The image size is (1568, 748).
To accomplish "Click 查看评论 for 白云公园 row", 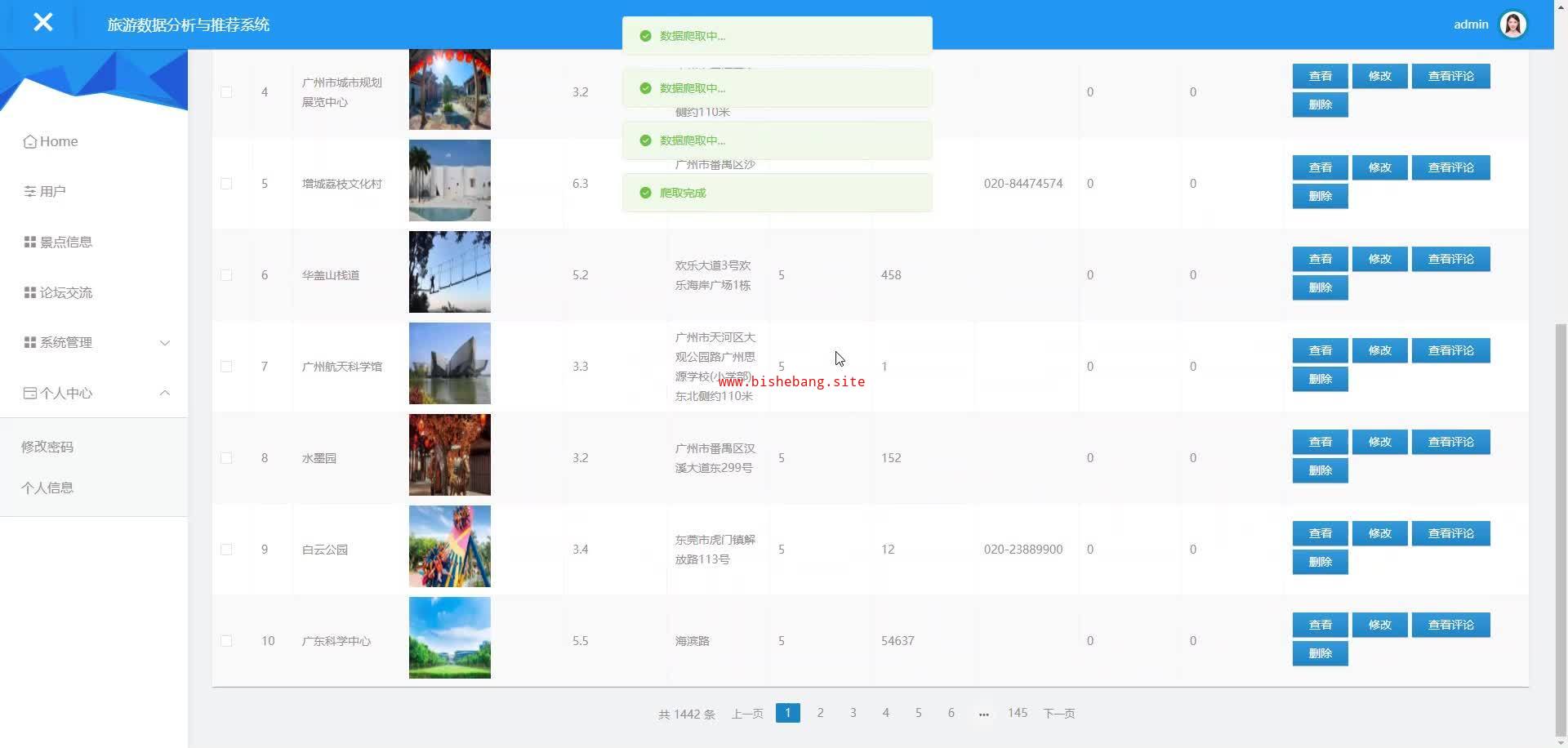I will [1450, 534].
